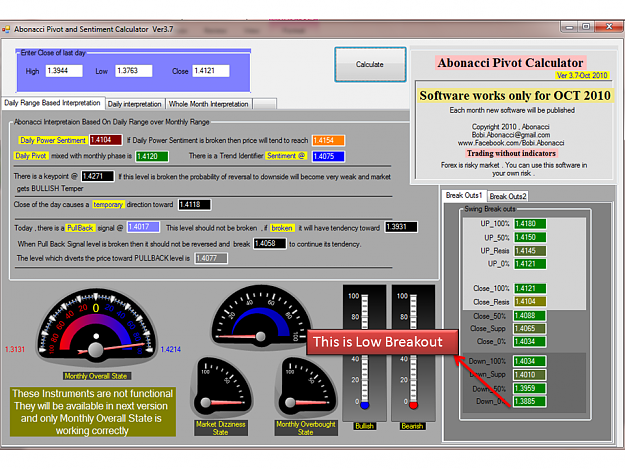625x469 pixels.
Task: Click the Monthly Overbought State gauge
Action: pyautogui.click(x=306, y=388)
